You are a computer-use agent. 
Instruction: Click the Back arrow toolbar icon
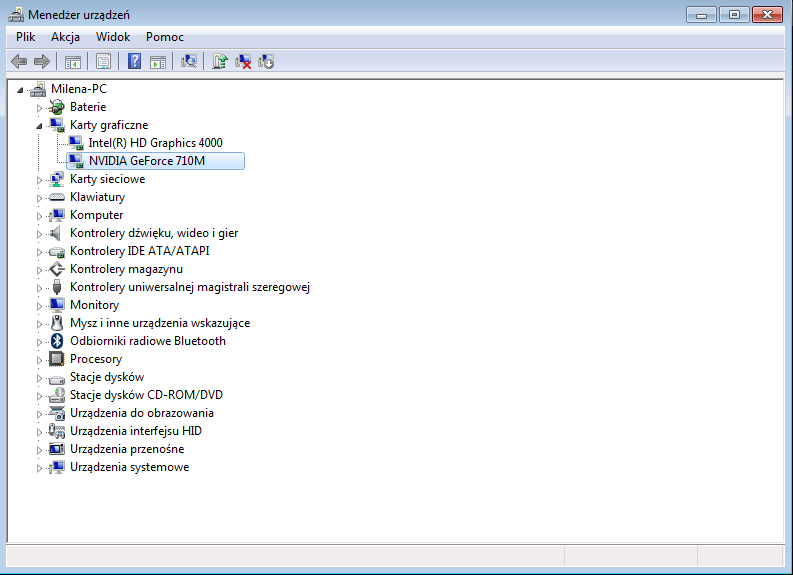click(x=19, y=62)
